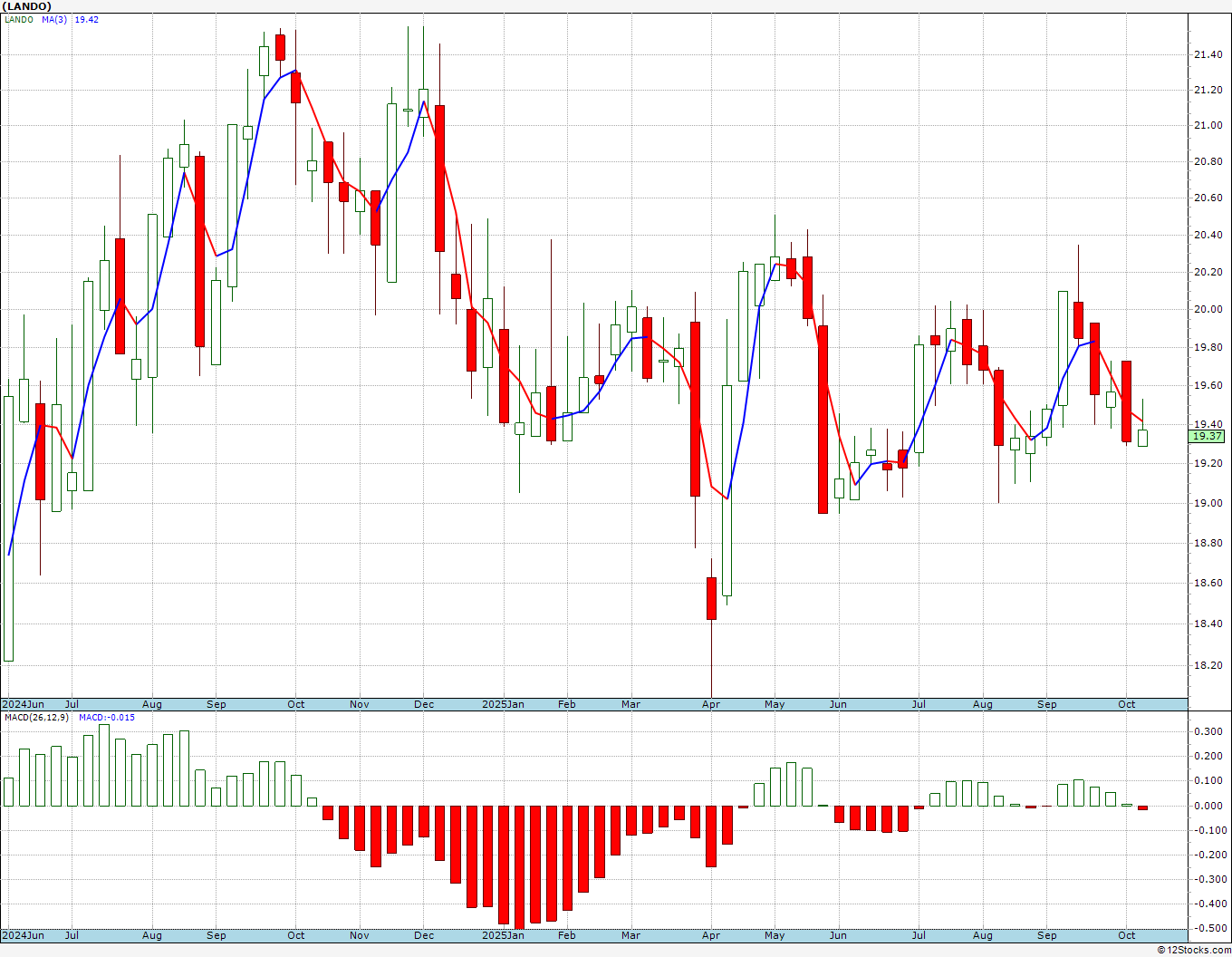The width and height of the screenshot is (1232, 957).
Task: Click the 0.200 MACD axis label
Action: click(x=1207, y=756)
